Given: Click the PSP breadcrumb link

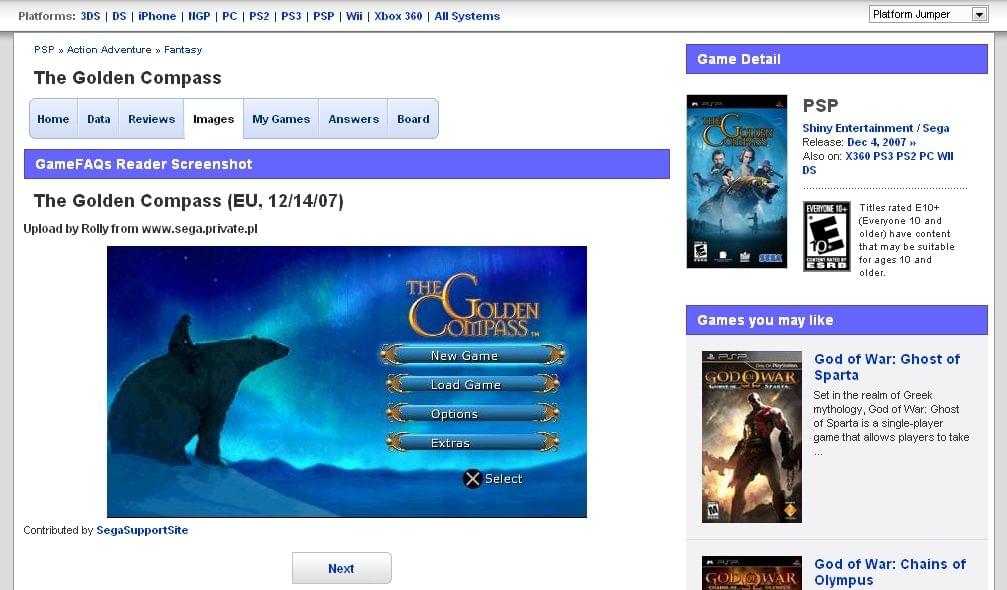Looking at the screenshot, I should pyautogui.click(x=44, y=49).
